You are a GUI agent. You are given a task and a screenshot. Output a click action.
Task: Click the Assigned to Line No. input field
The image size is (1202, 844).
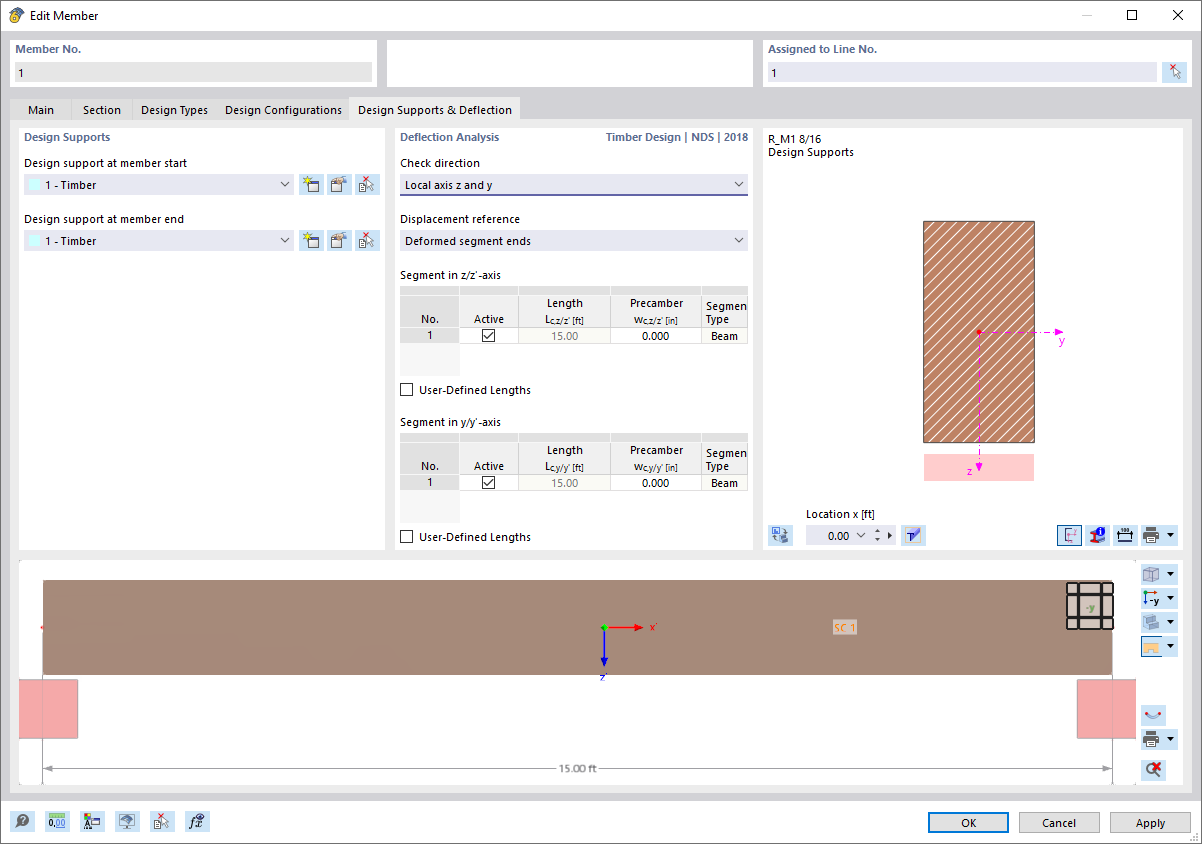click(960, 72)
